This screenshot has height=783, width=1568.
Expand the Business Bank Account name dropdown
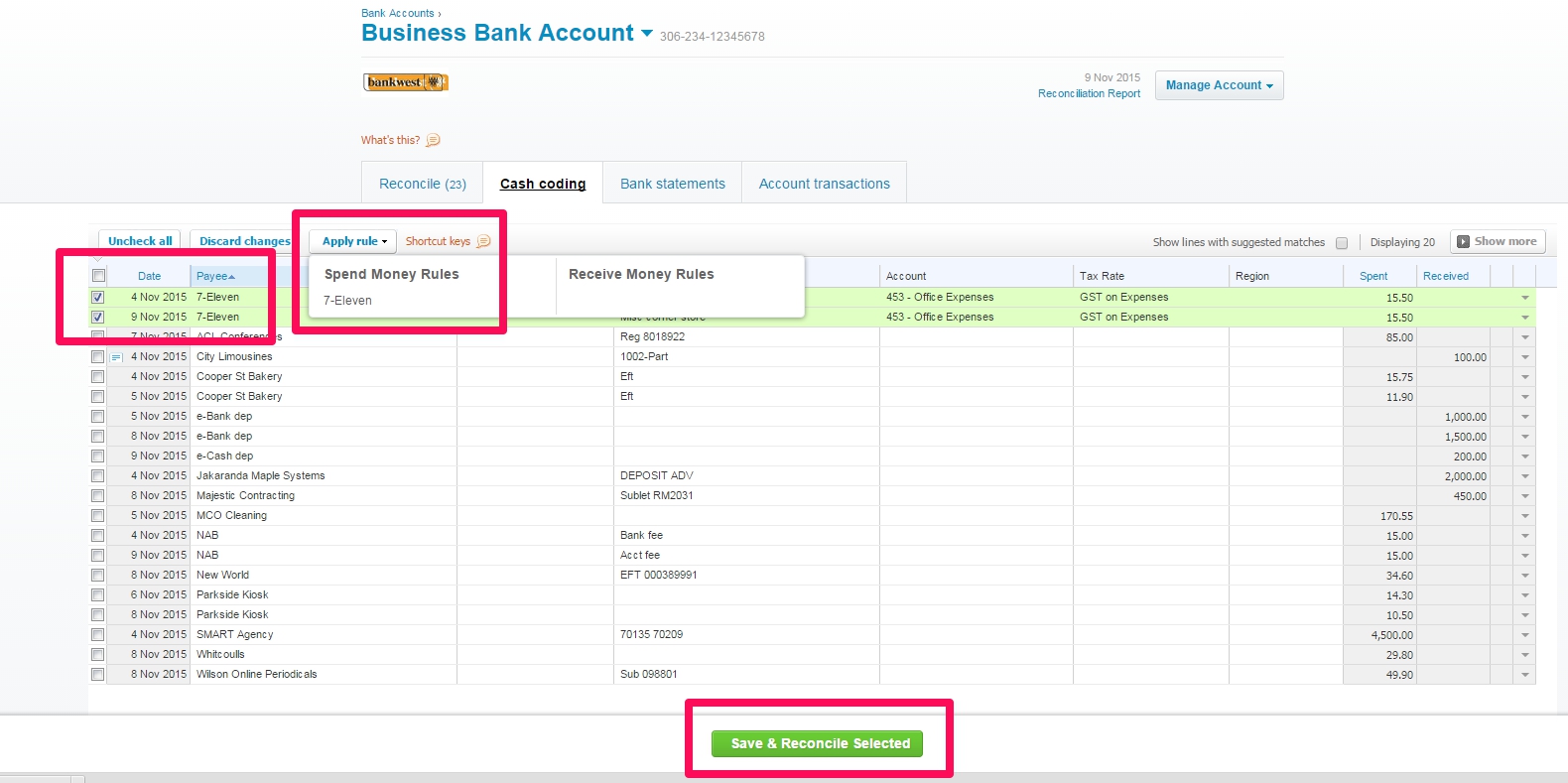click(647, 33)
